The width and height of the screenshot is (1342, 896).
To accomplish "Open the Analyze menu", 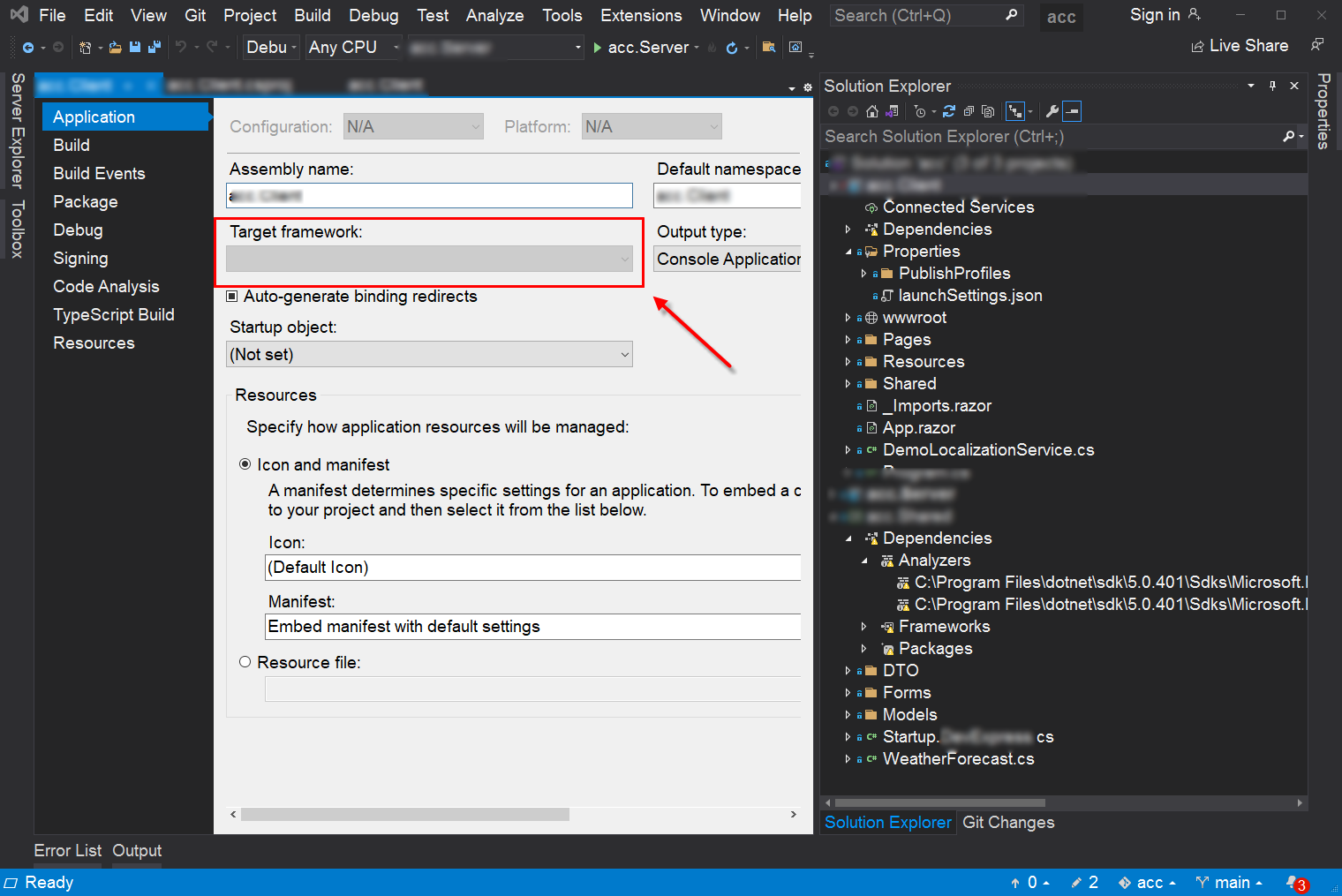I will pos(494,15).
